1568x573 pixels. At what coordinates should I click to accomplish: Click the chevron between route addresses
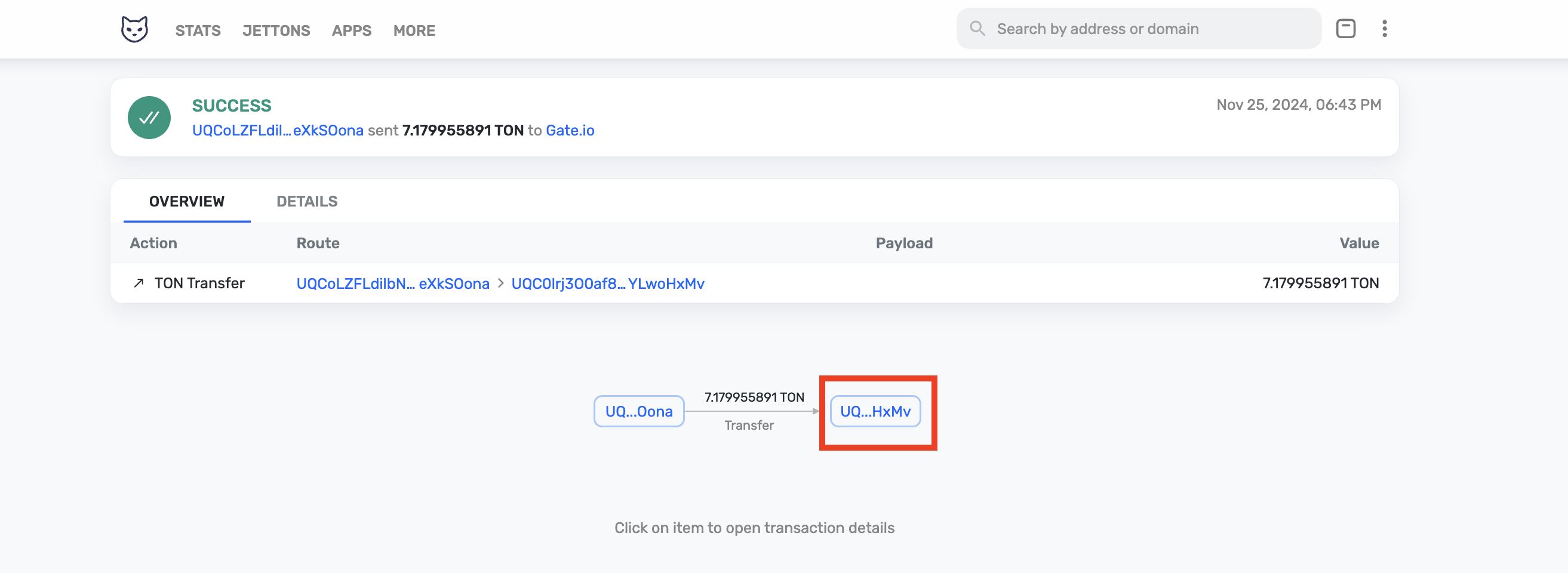pos(500,284)
